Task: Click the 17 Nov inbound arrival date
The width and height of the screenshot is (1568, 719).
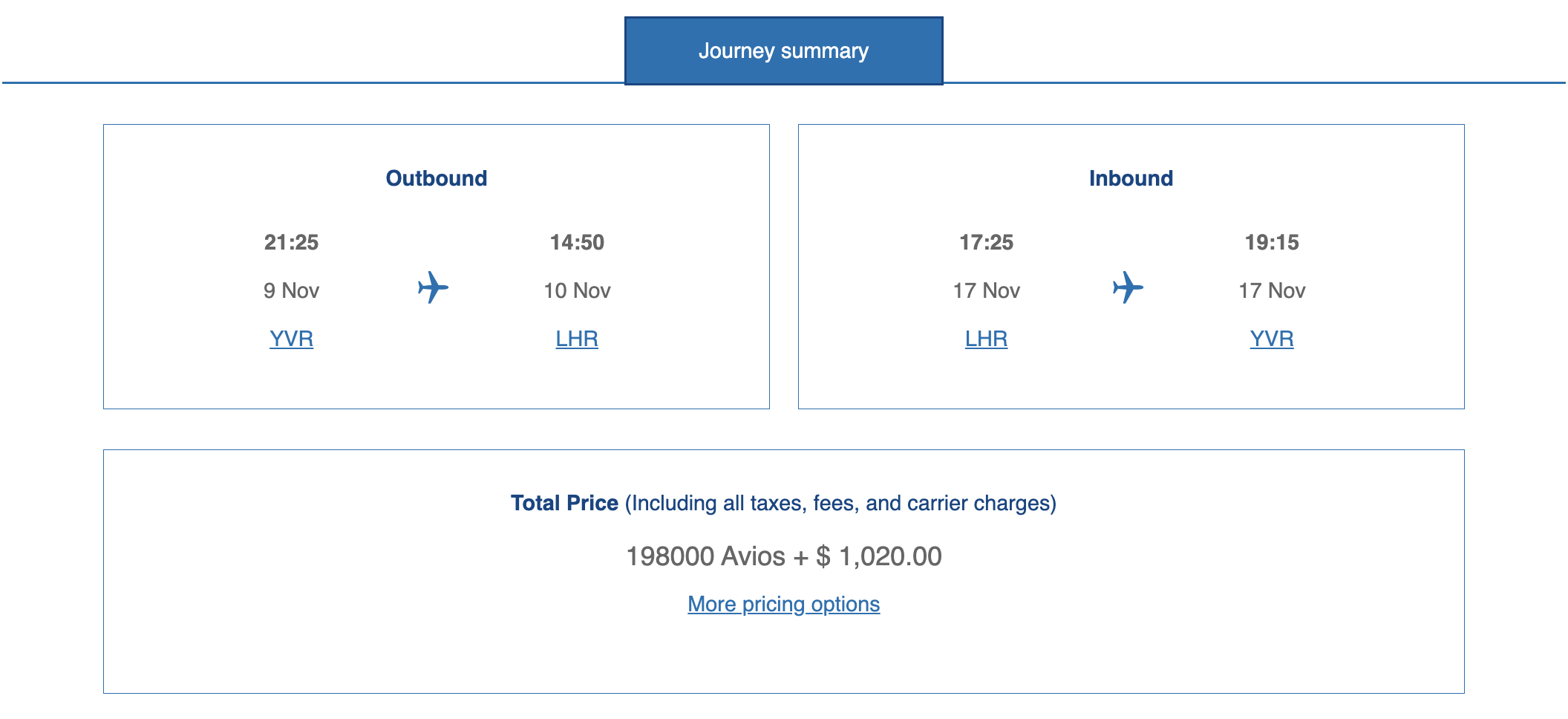Action: pyautogui.click(x=1272, y=290)
